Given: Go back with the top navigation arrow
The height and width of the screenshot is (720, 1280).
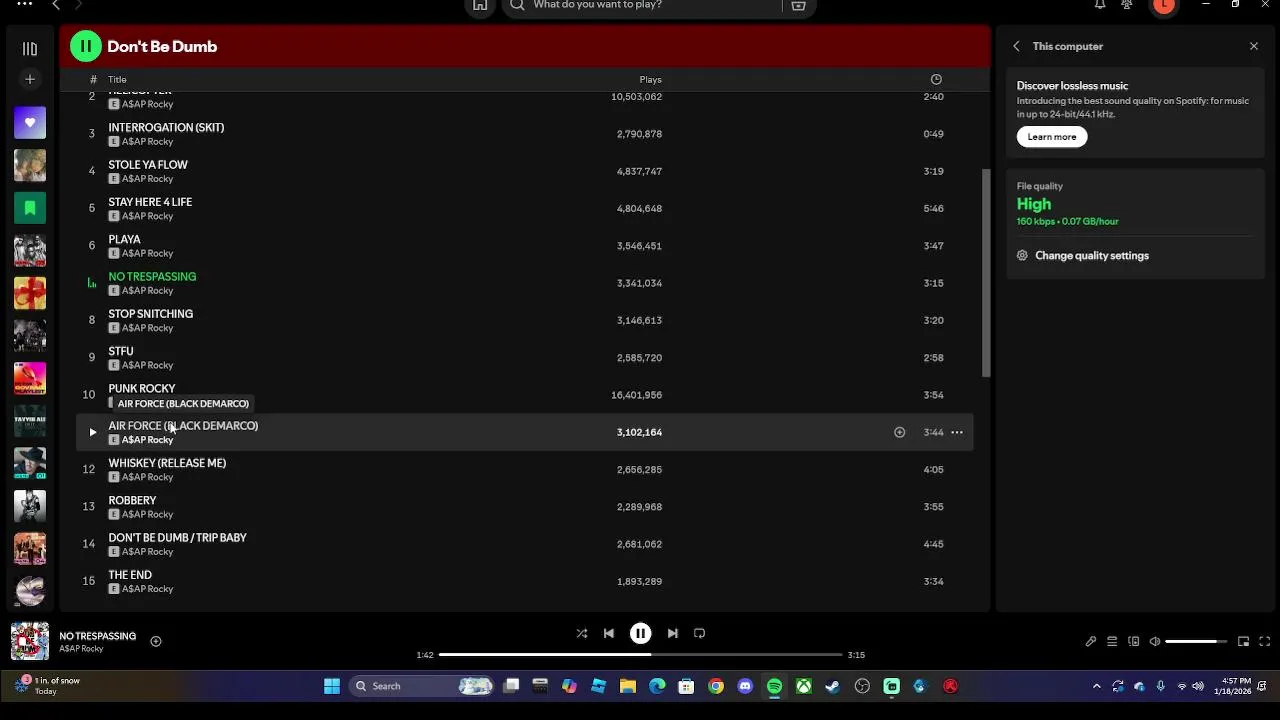Looking at the screenshot, I should tap(56, 5).
